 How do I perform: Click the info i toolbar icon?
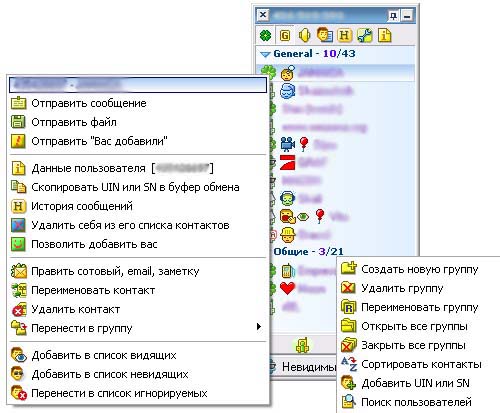click(x=384, y=35)
